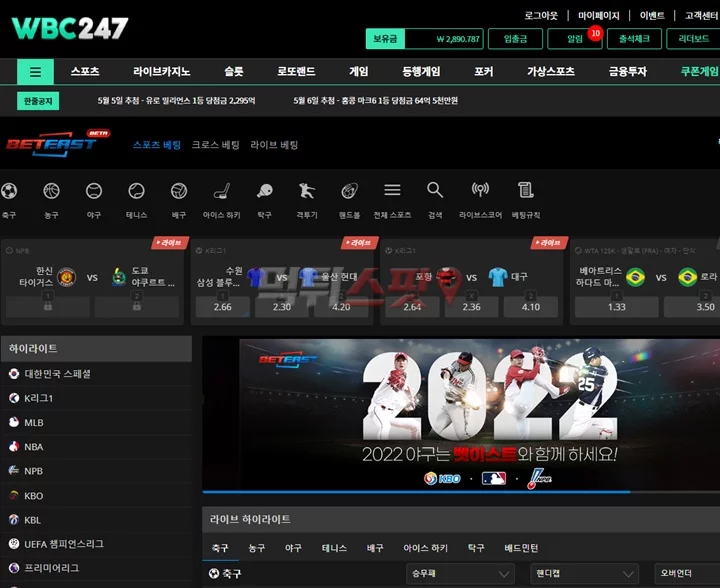The image size is (720, 588).
Task: Bet 포항 vs 대구 draw odds 2.36
Action: click(472, 307)
